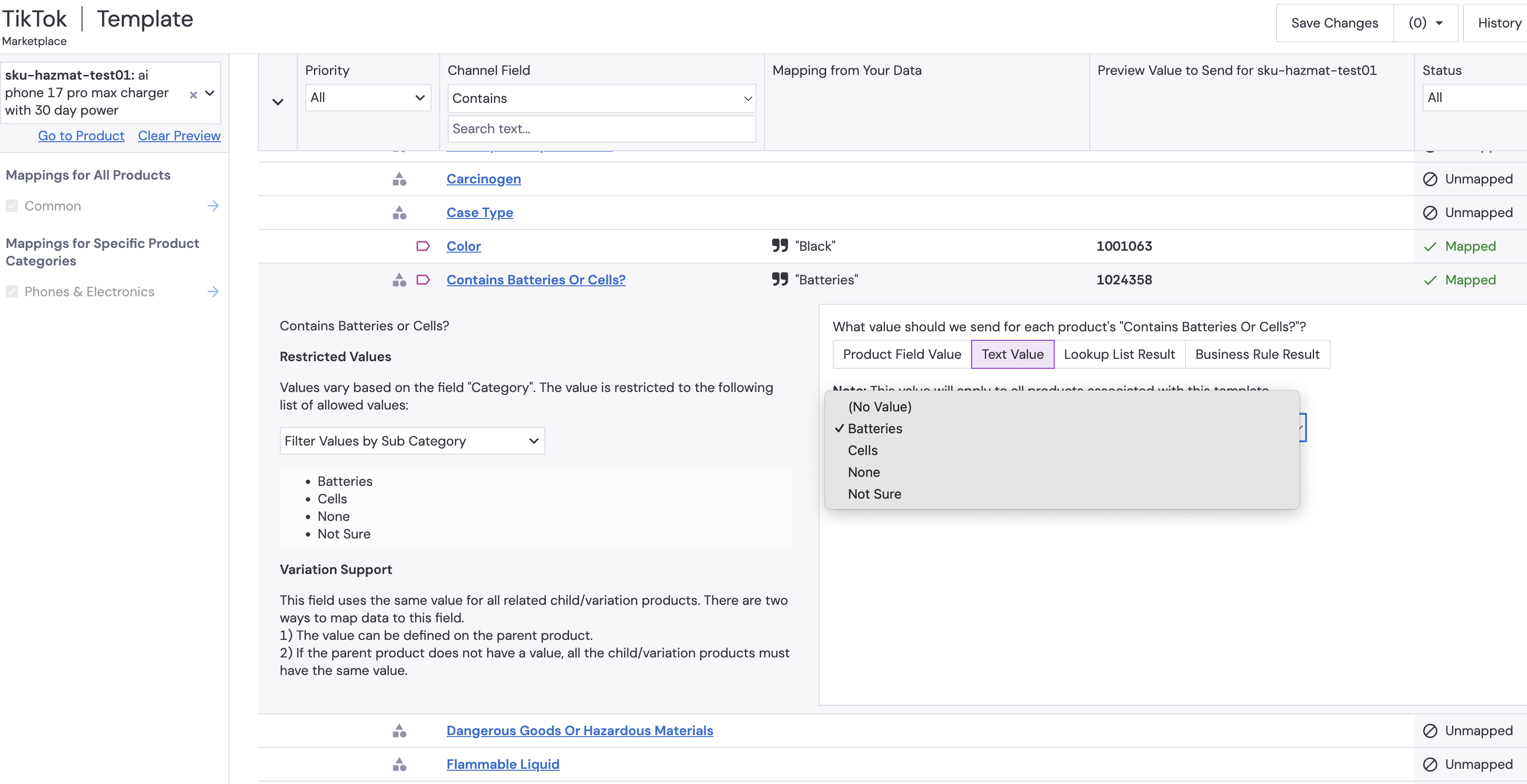
Task: Click arrow icon next to Common mappings
Action: (213, 206)
